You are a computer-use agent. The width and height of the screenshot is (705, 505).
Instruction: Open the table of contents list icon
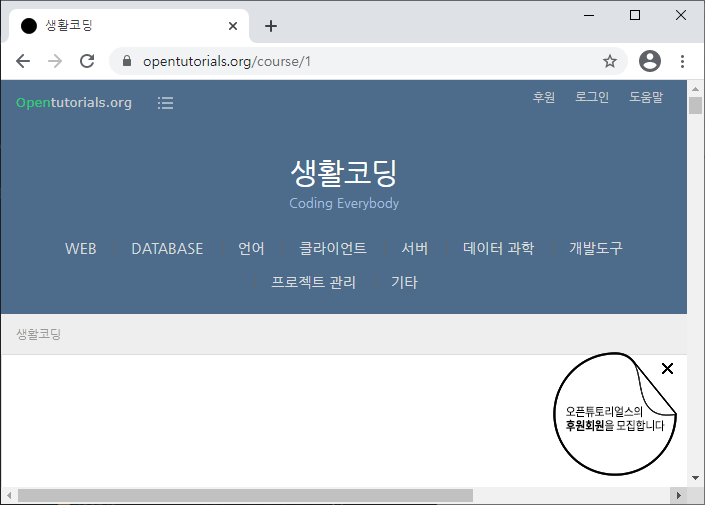coord(165,103)
